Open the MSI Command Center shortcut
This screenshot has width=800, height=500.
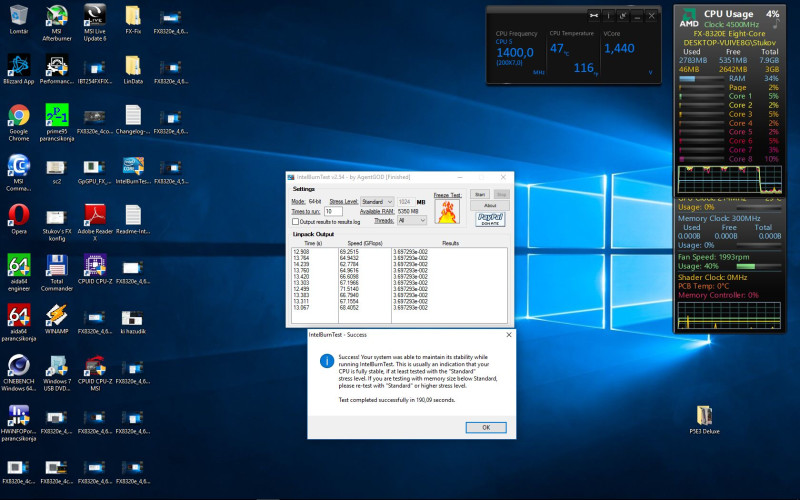click(19, 165)
